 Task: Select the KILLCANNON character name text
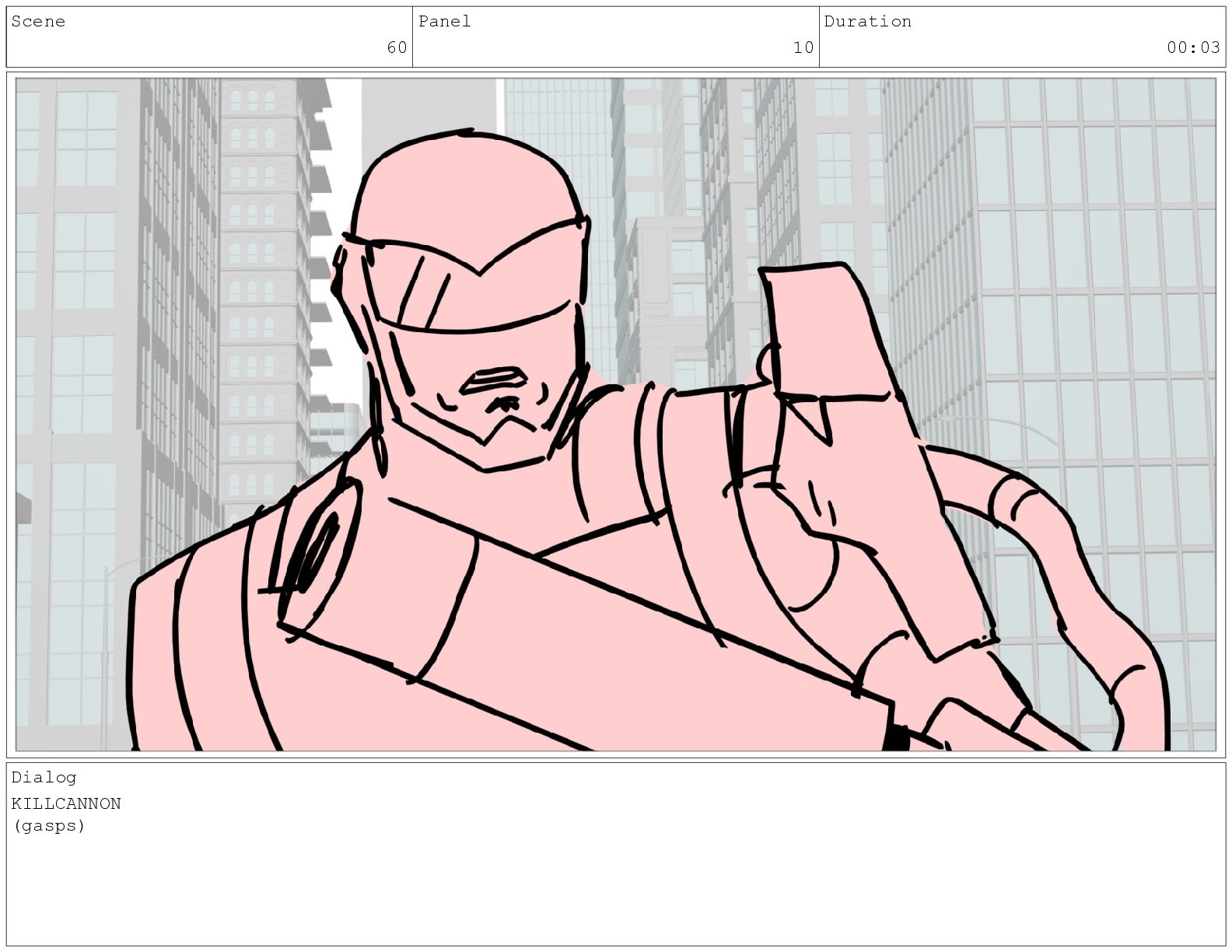tap(66, 803)
